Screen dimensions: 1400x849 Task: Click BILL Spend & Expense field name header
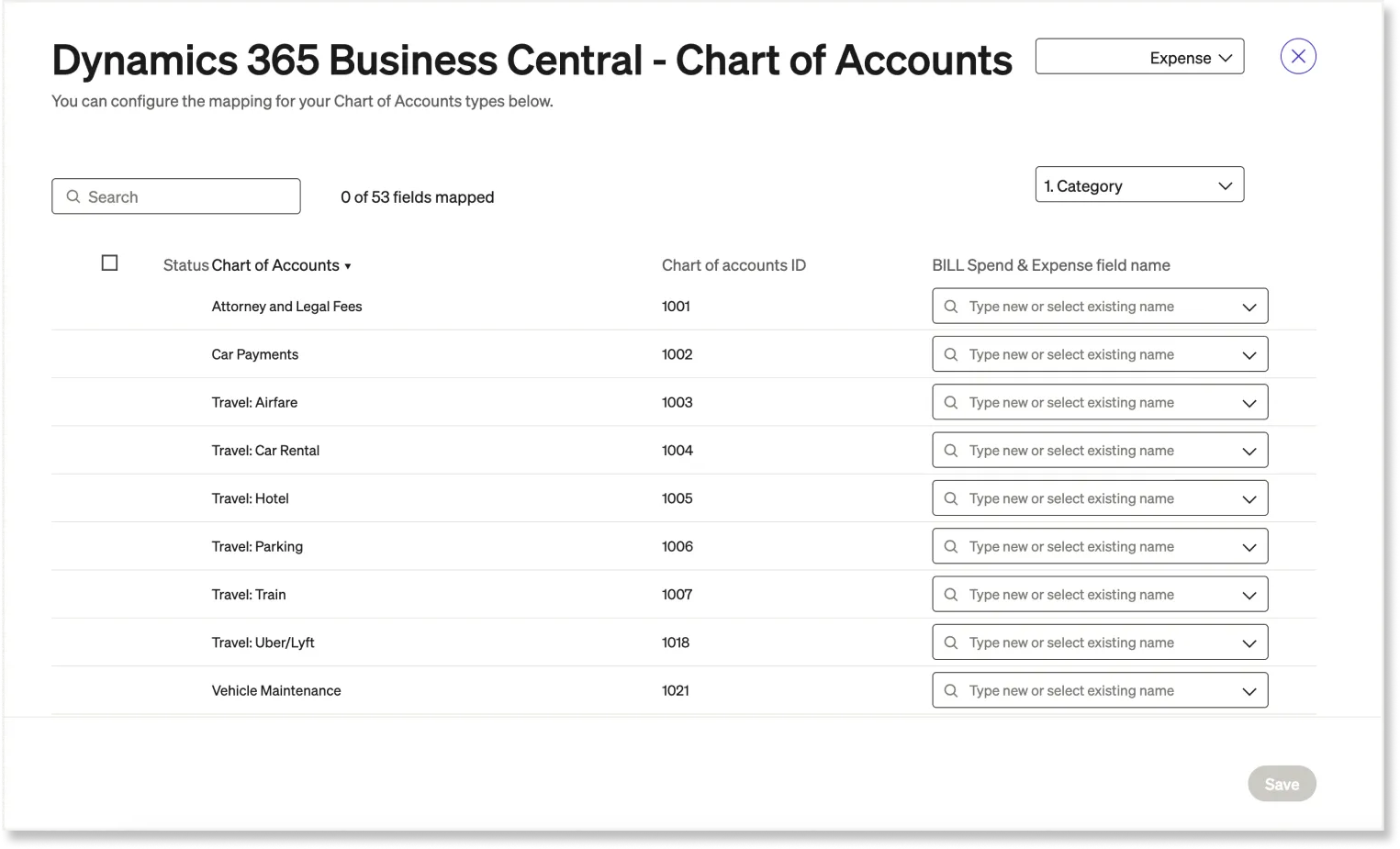[x=1051, y=265]
